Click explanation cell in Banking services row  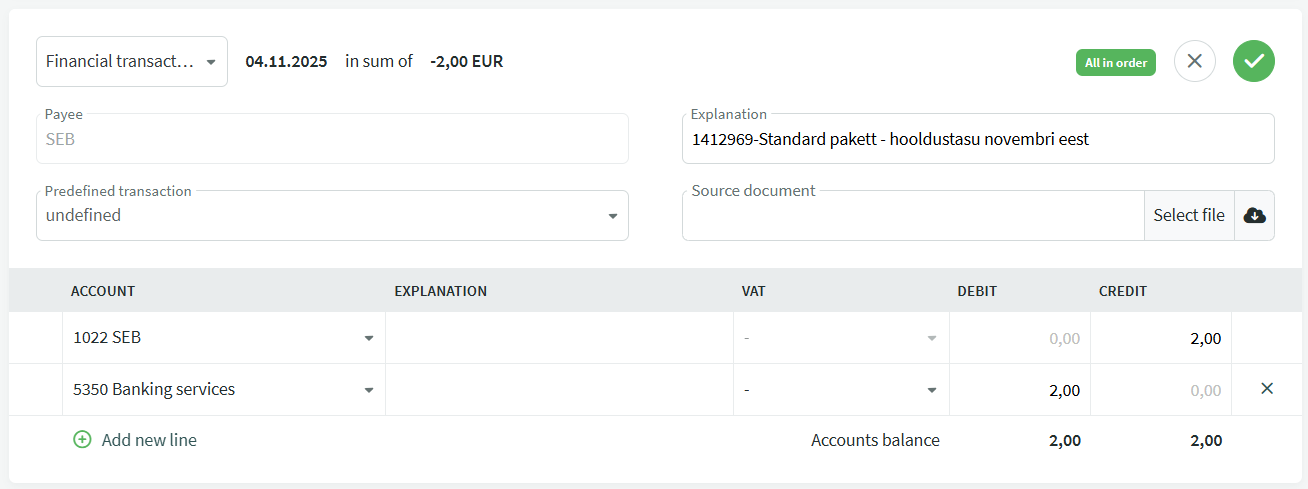[559, 390]
